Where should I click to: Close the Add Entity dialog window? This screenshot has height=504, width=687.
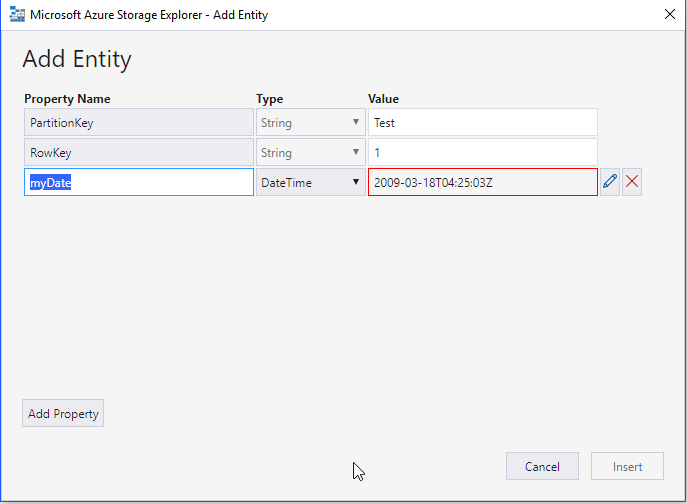[x=669, y=14]
